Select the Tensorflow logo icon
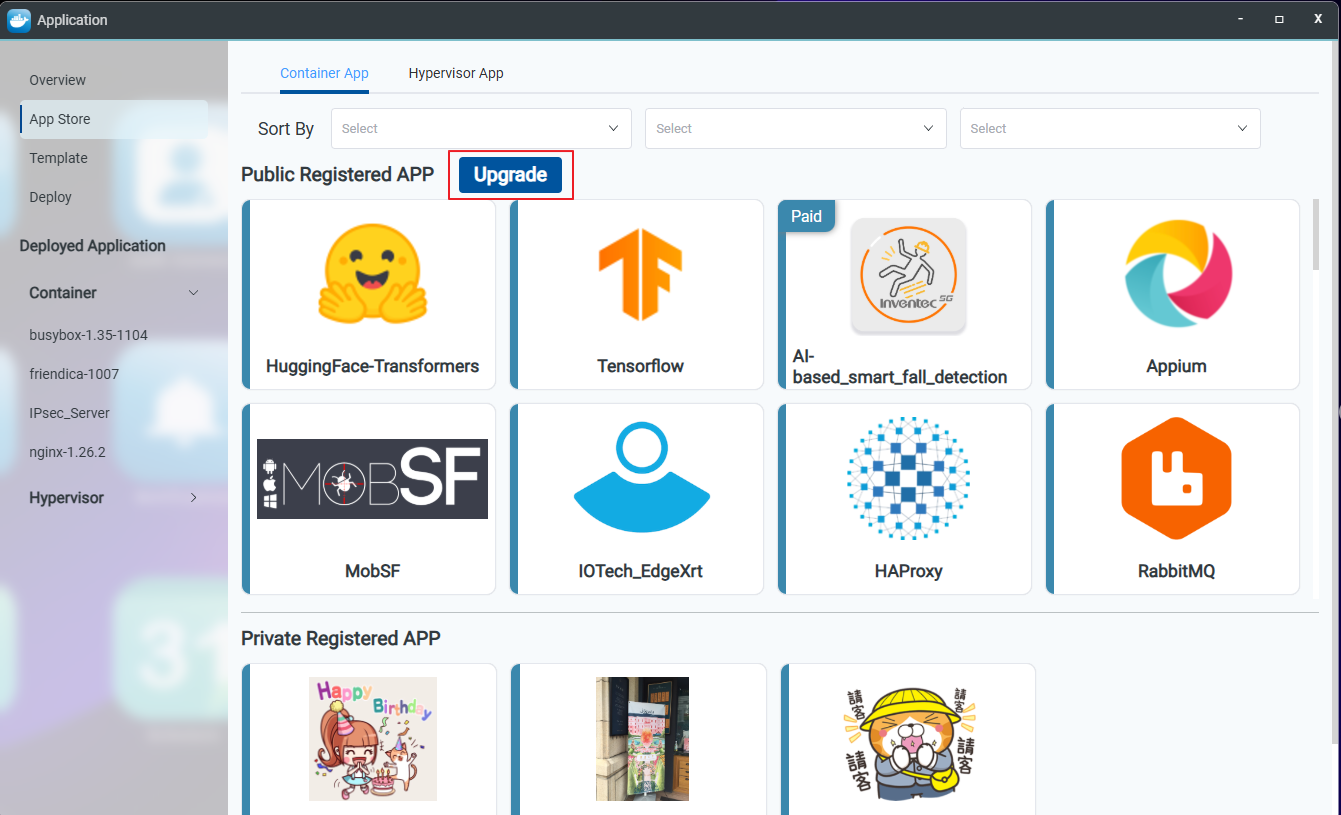 [640, 273]
